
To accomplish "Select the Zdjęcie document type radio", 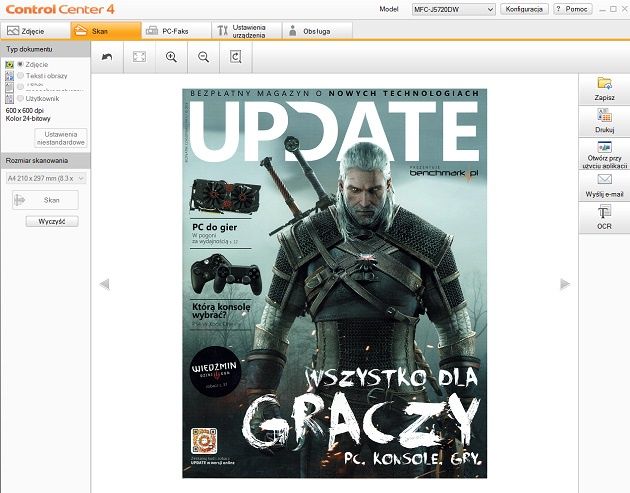I will [x=20, y=64].
